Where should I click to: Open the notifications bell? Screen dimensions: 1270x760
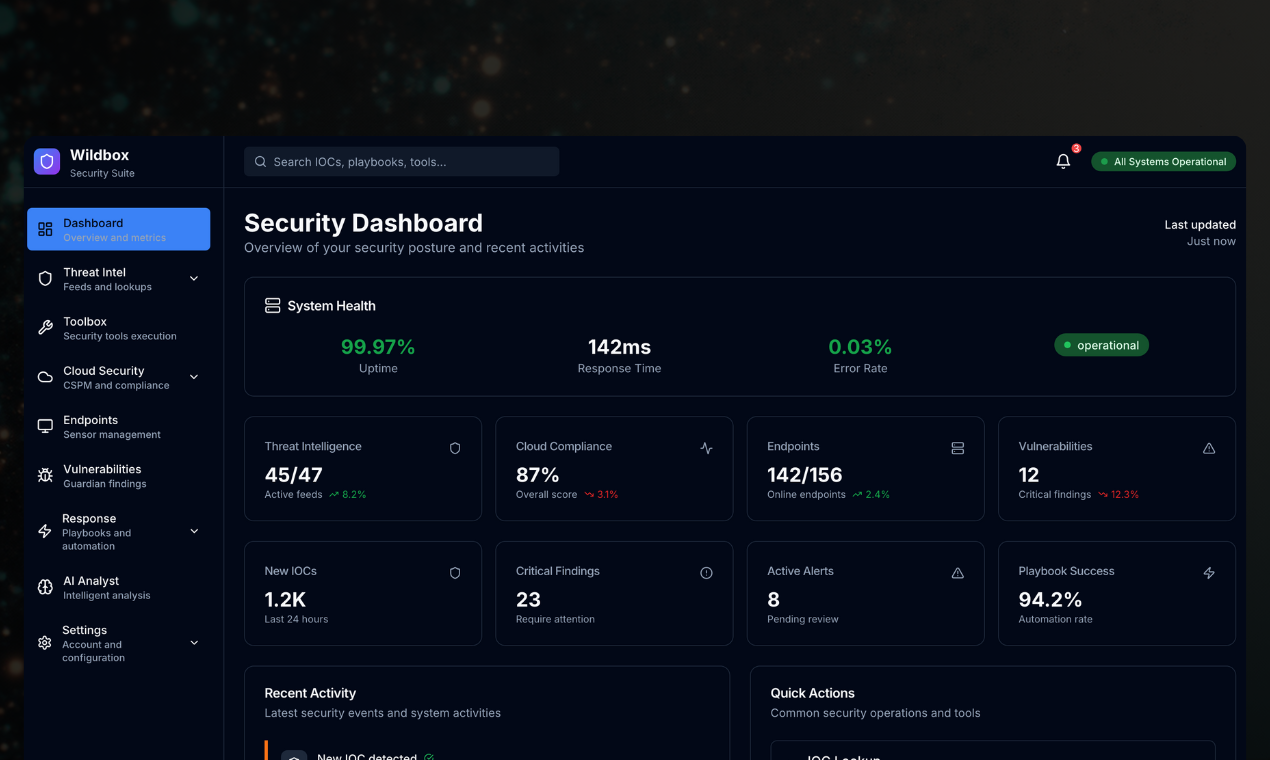[x=1063, y=161]
